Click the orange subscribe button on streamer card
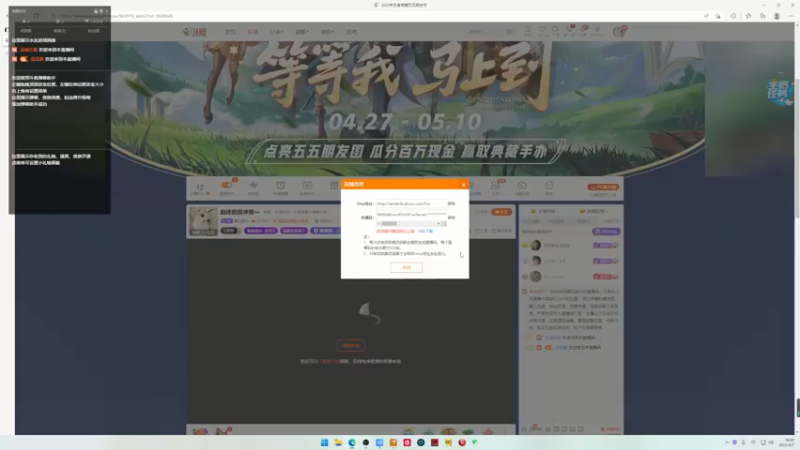800x450 pixels. tap(502, 212)
